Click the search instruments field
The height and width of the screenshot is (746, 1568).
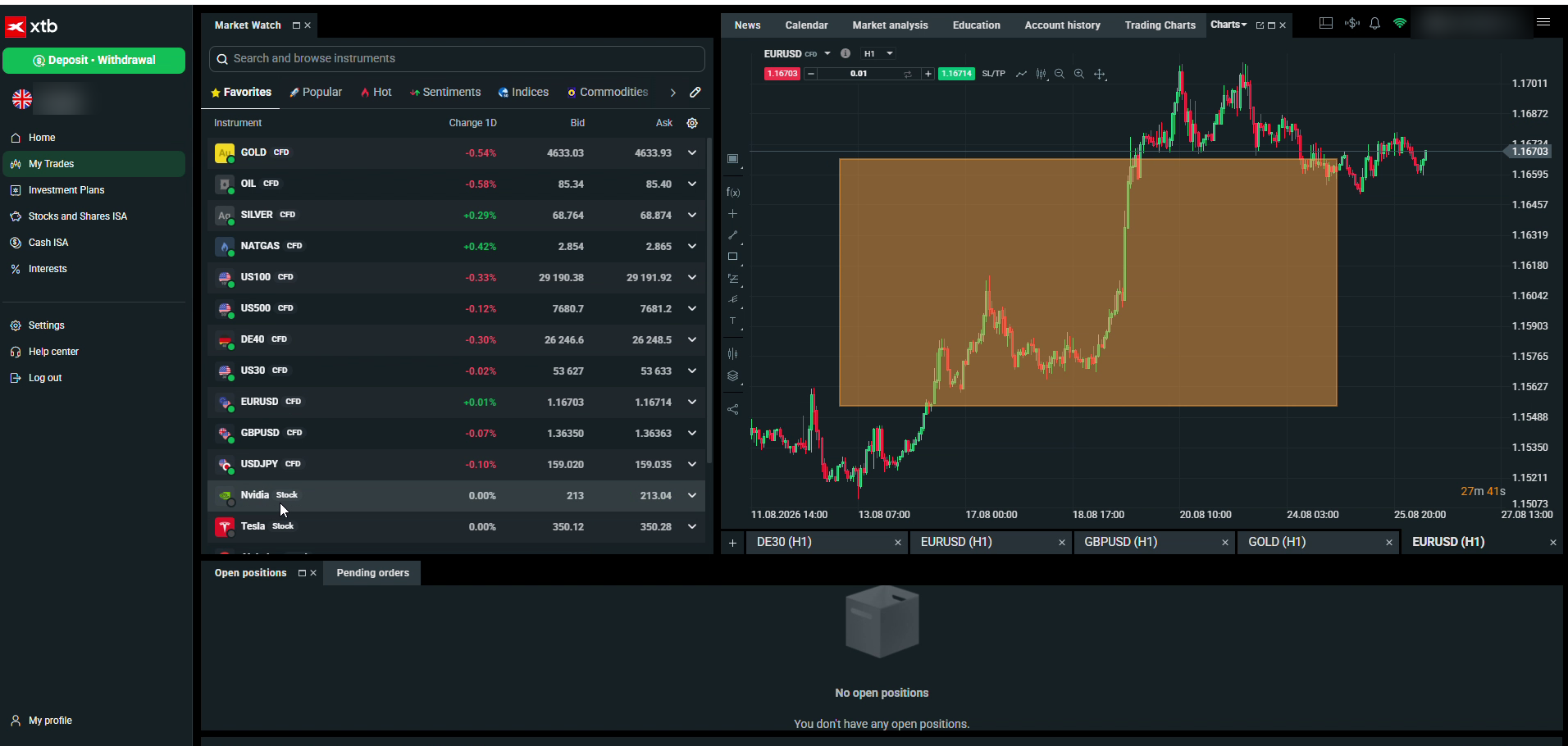coord(457,59)
